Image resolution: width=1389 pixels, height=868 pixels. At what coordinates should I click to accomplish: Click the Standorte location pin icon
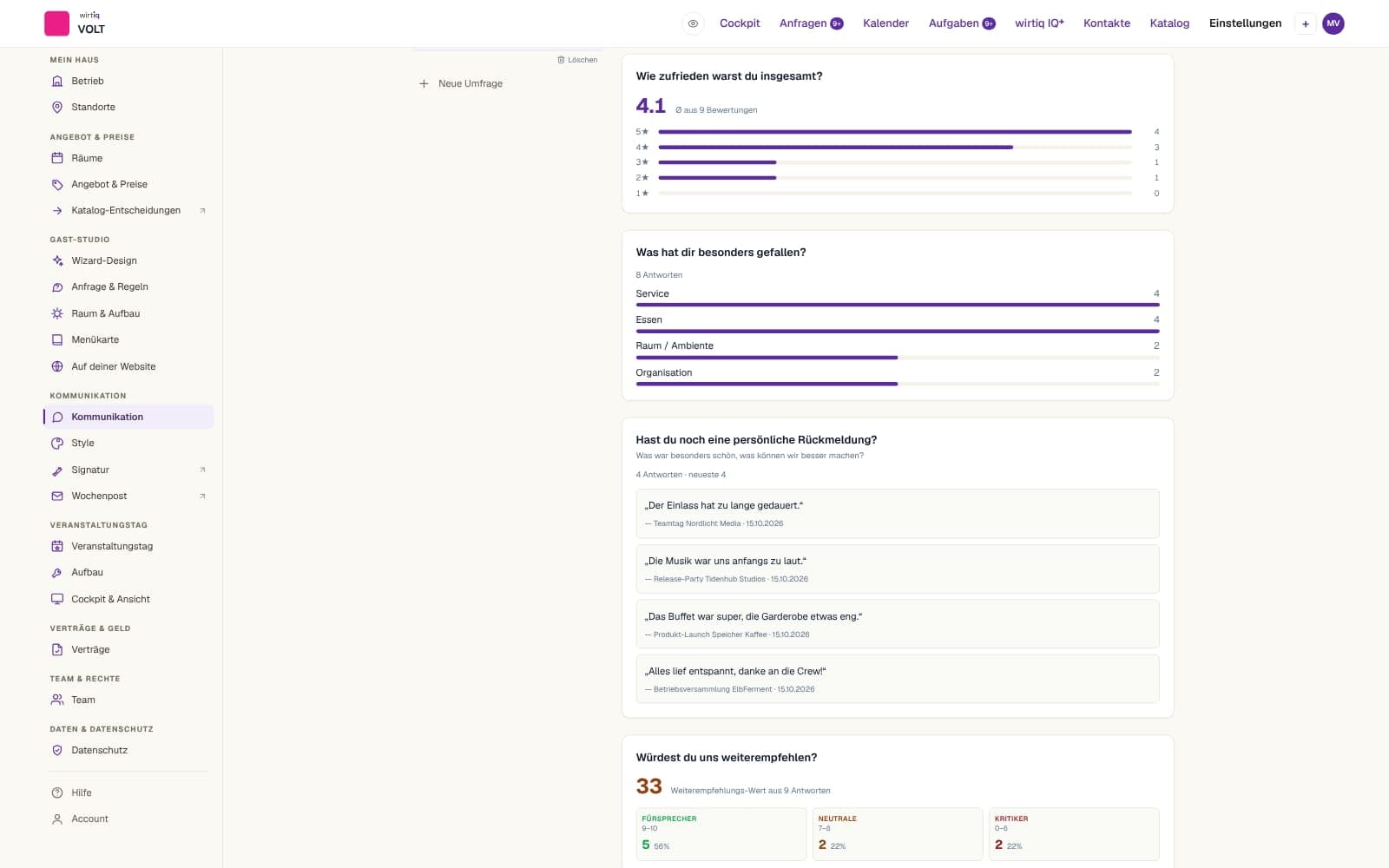[x=57, y=107]
